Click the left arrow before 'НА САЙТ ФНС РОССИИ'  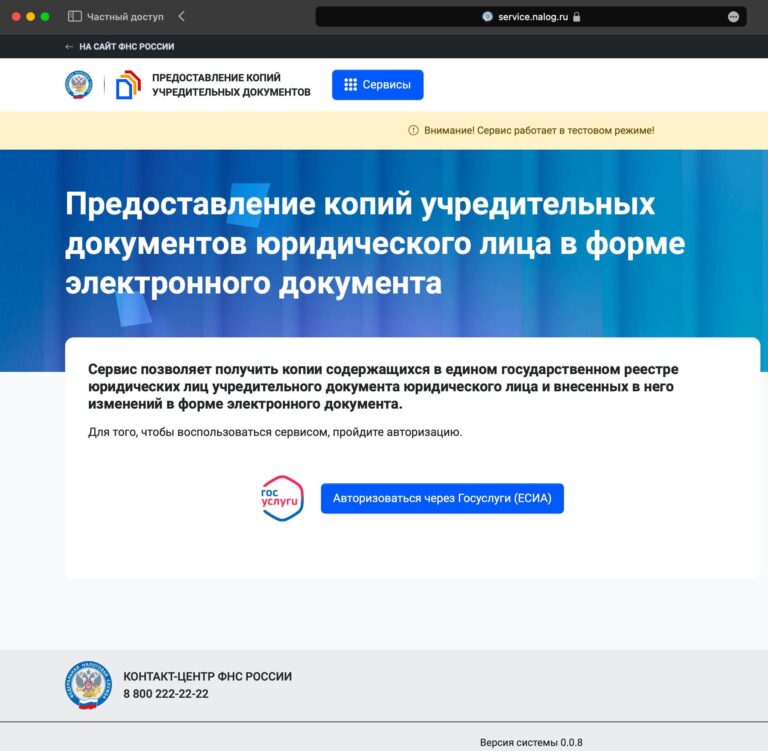69,47
